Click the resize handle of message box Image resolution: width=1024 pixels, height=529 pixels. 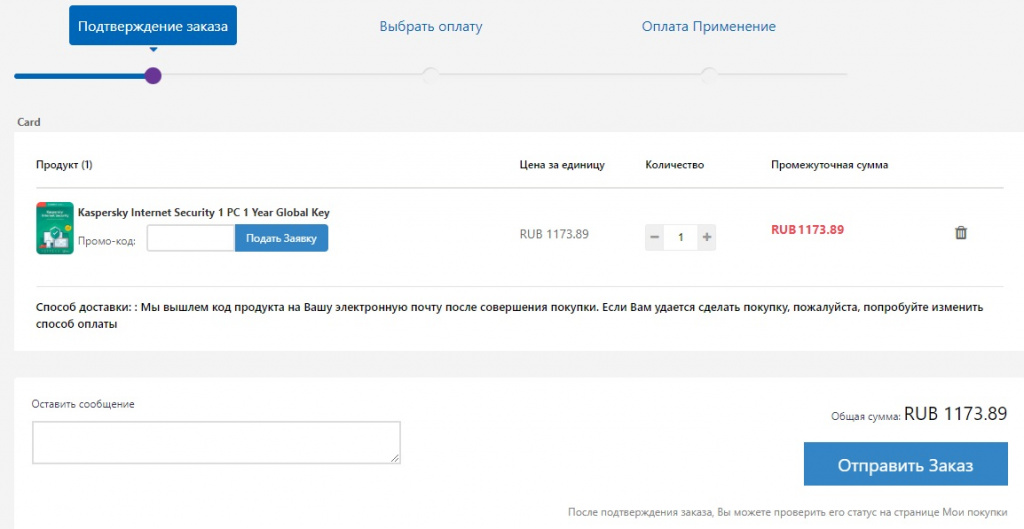tap(395, 458)
